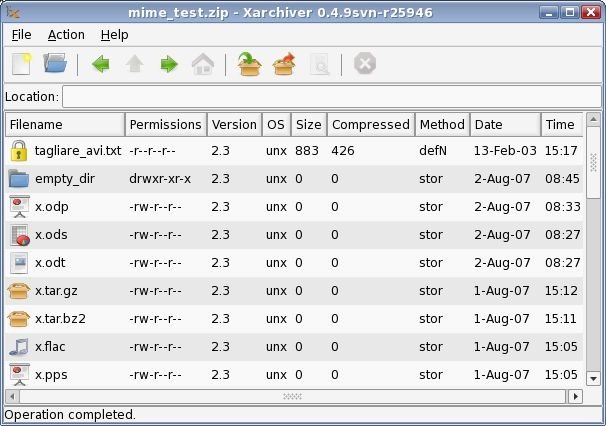This screenshot has height=426, width=606.
Task: Click the defN method cell
Action: (433, 151)
